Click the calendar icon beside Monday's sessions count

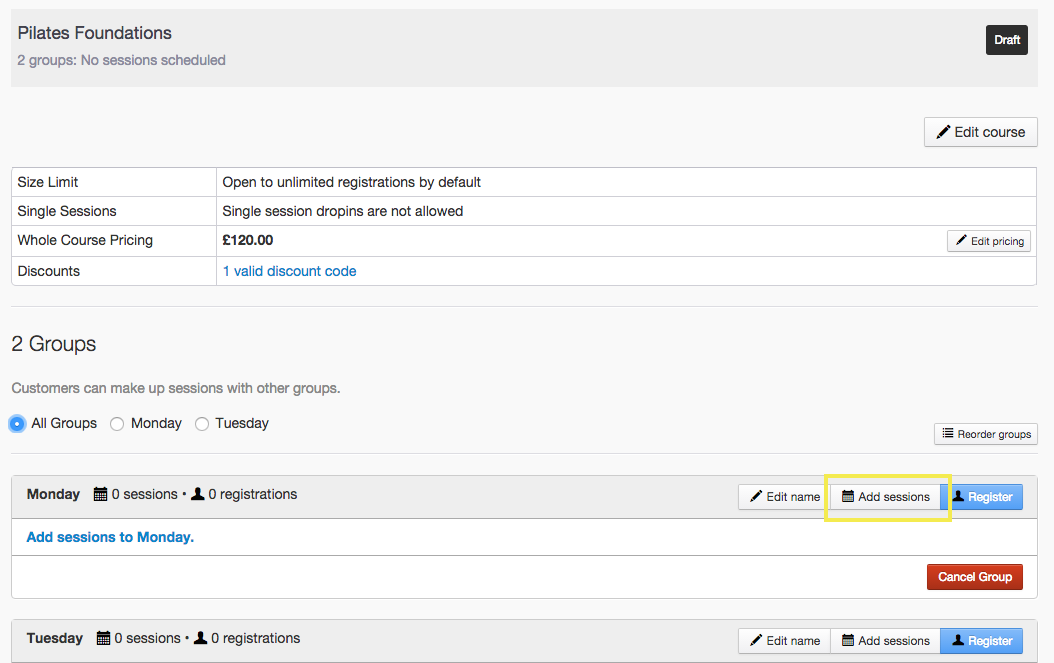click(100, 494)
